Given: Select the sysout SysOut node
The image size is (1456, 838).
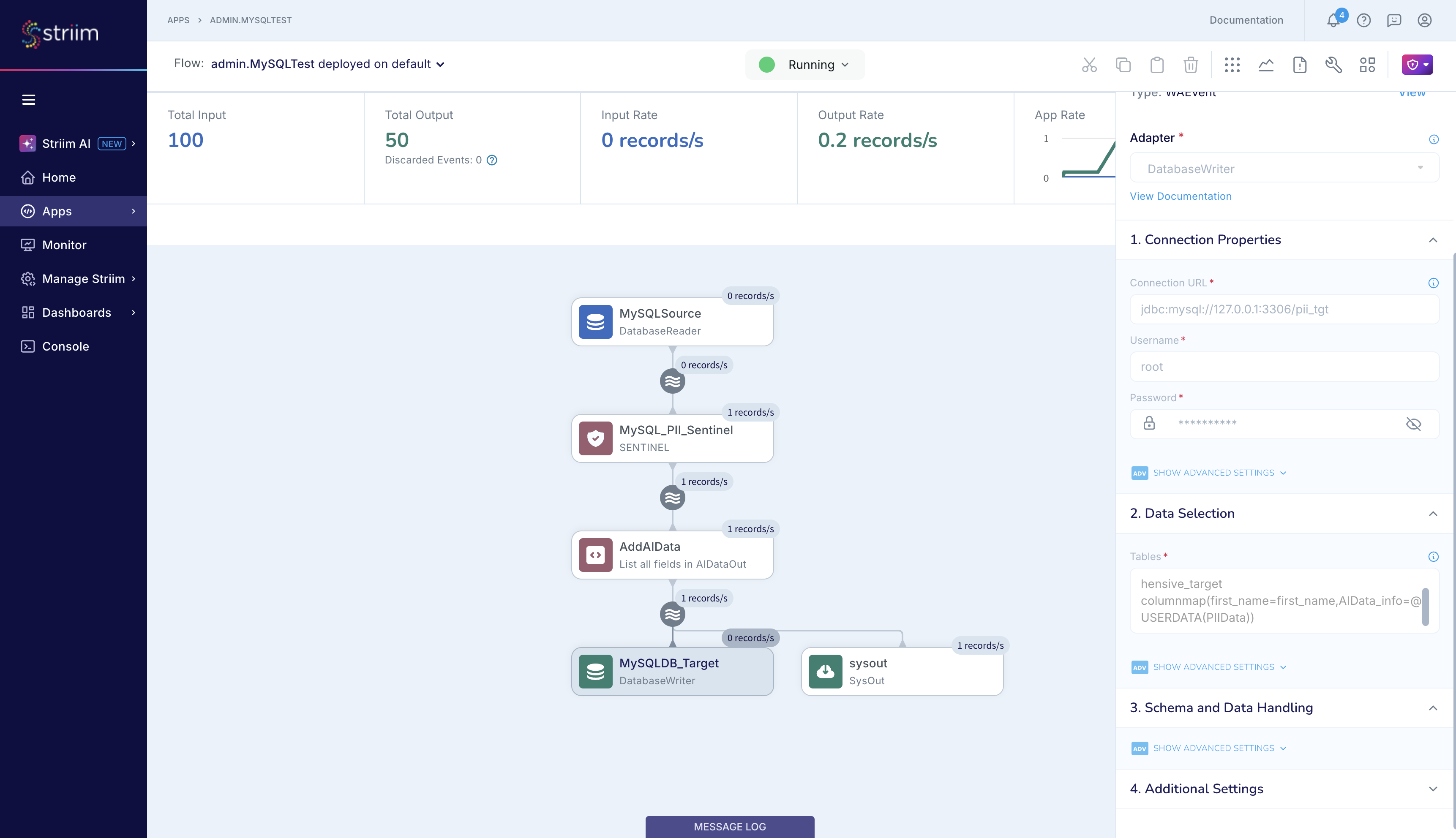Looking at the screenshot, I should [x=902, y=671].
